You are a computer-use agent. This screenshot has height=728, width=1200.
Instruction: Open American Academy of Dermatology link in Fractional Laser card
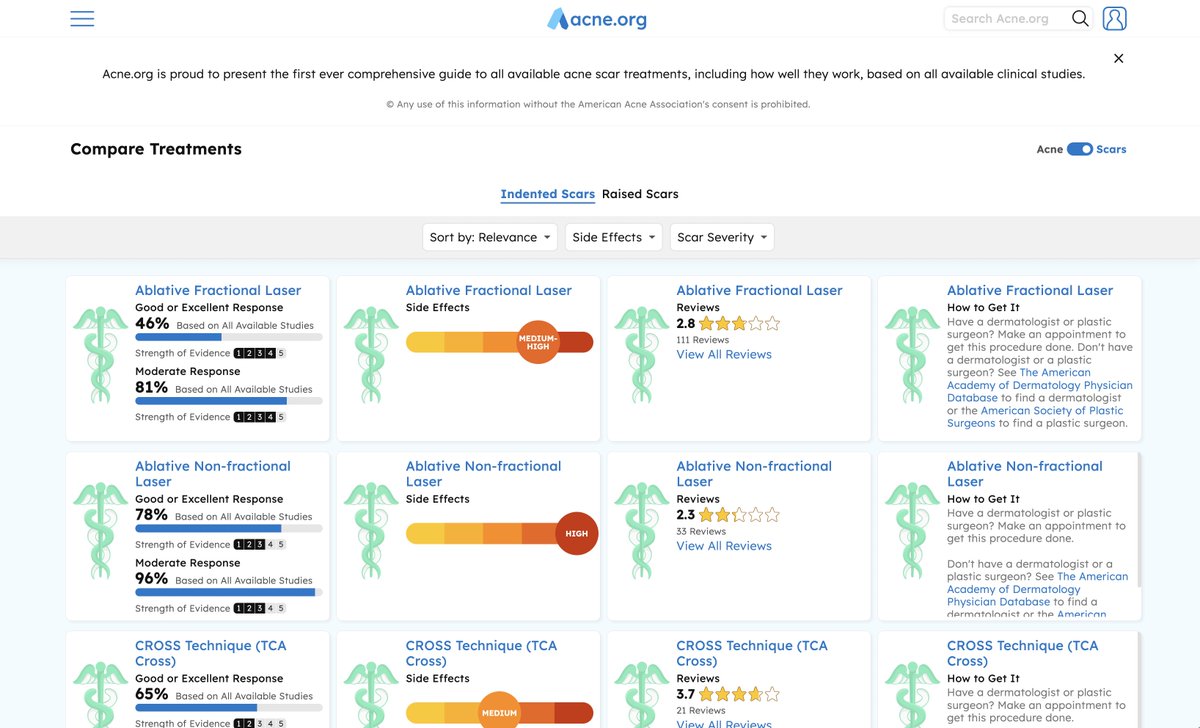(x=1040, y=385)
